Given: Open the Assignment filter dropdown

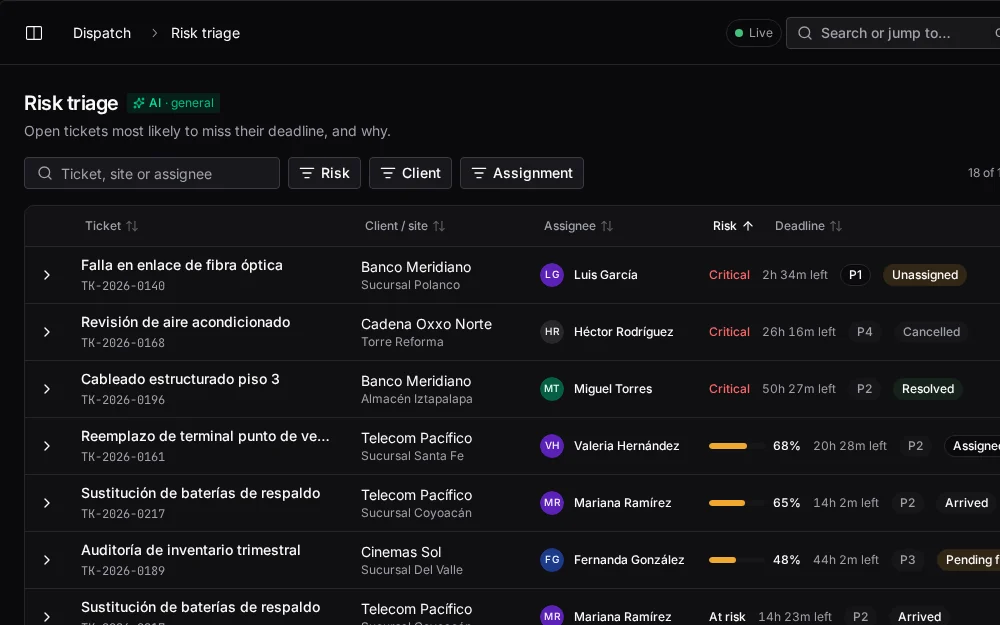Looking at the screenshot, I should (522, 173).
